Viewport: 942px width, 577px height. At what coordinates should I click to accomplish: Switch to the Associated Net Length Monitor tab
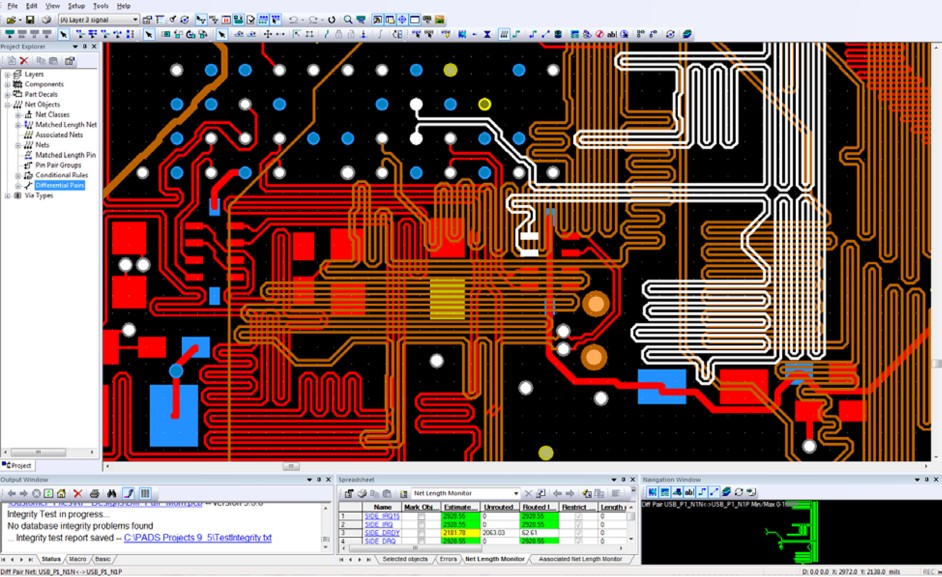coord(580,559)
